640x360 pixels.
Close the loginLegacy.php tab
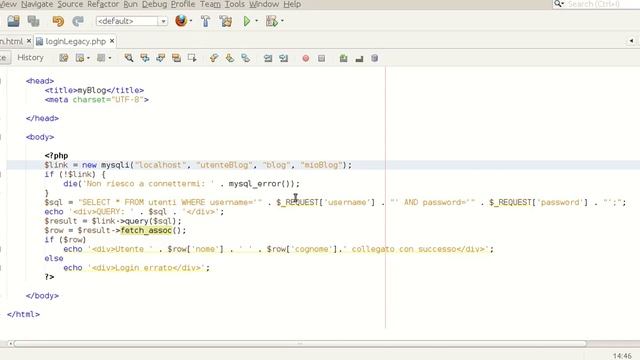tap(112, 41)
